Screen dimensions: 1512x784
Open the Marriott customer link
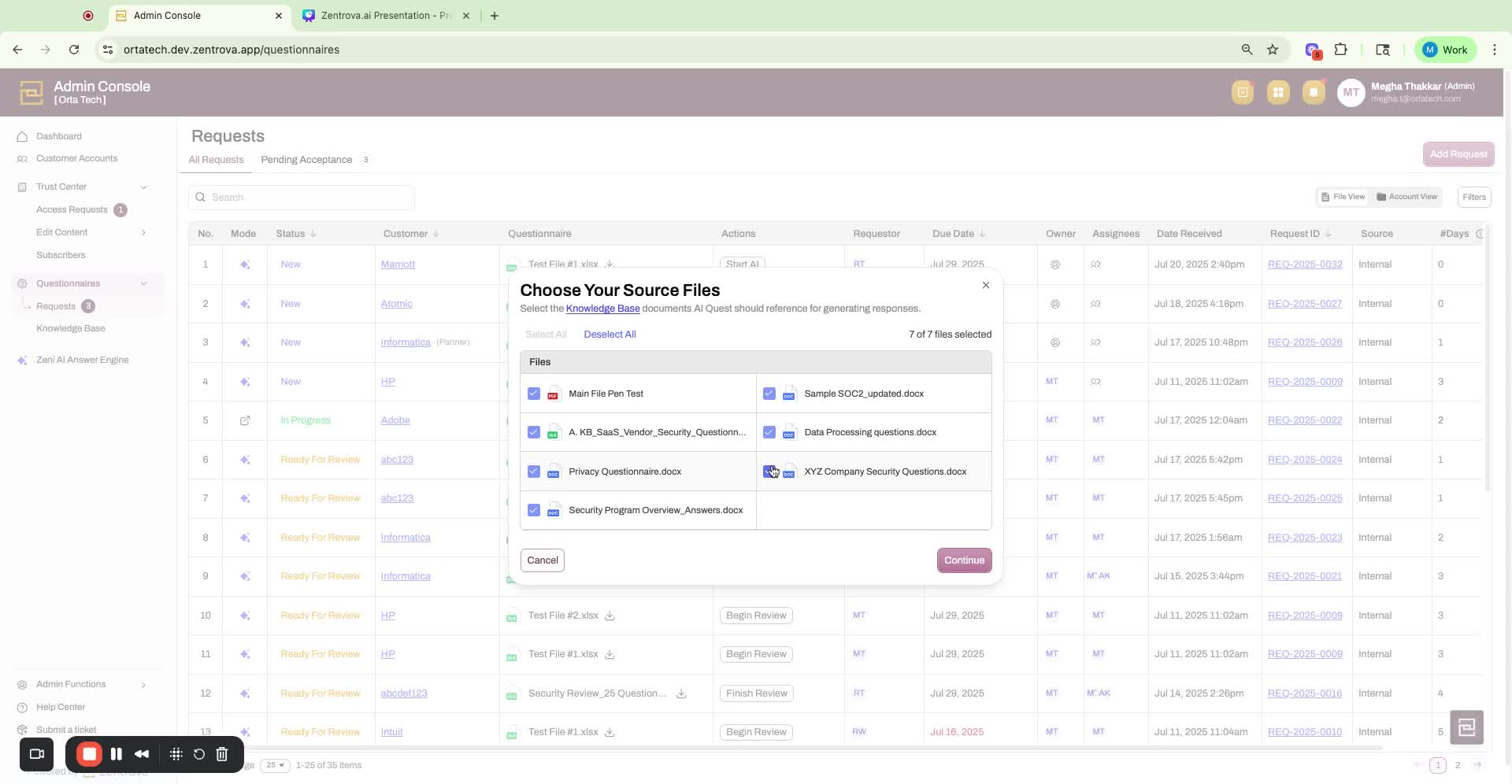tap(398, 264)
